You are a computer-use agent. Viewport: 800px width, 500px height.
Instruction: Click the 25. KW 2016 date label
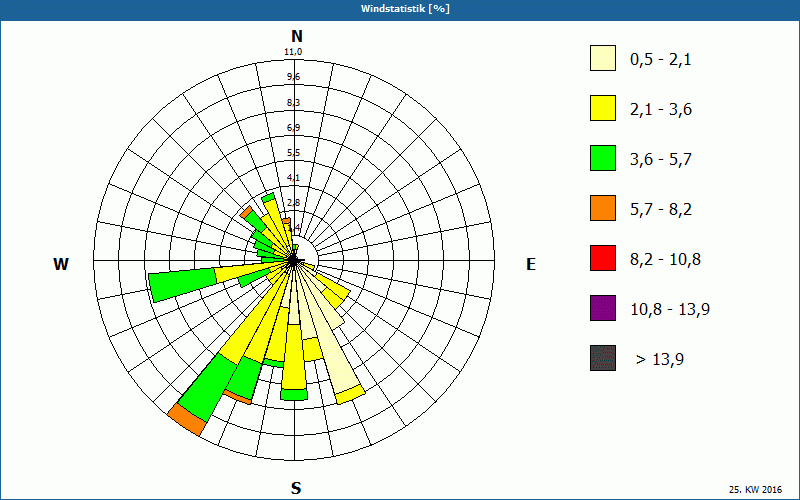point(755,489)
